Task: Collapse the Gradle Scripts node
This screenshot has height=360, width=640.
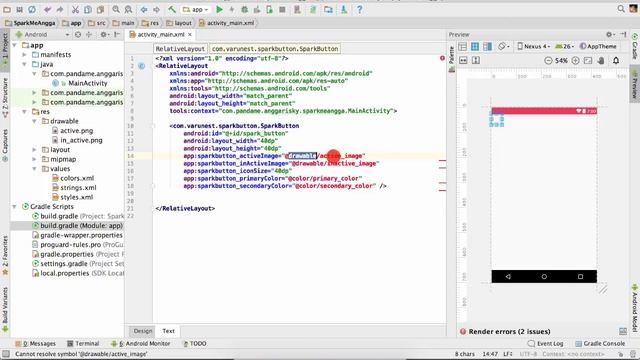Action: [x=15, y=207]
